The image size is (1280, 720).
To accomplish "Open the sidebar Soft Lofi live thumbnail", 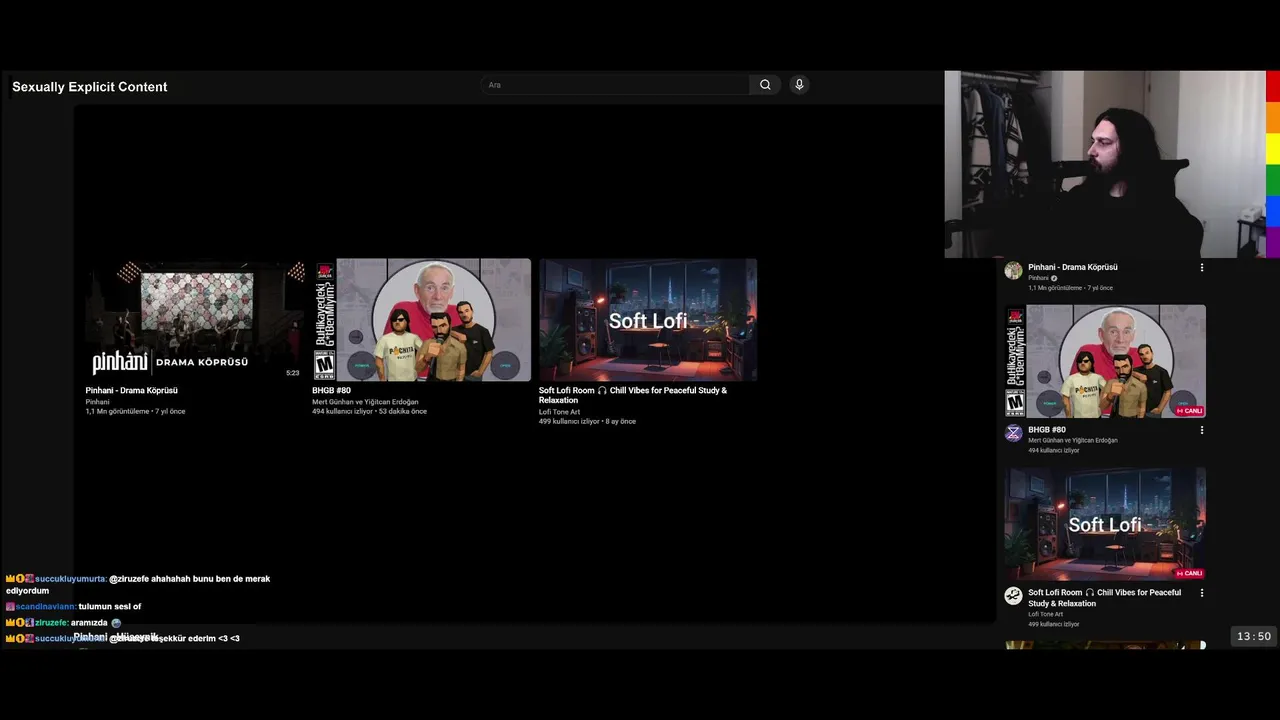I will (x=1105, y=524).
